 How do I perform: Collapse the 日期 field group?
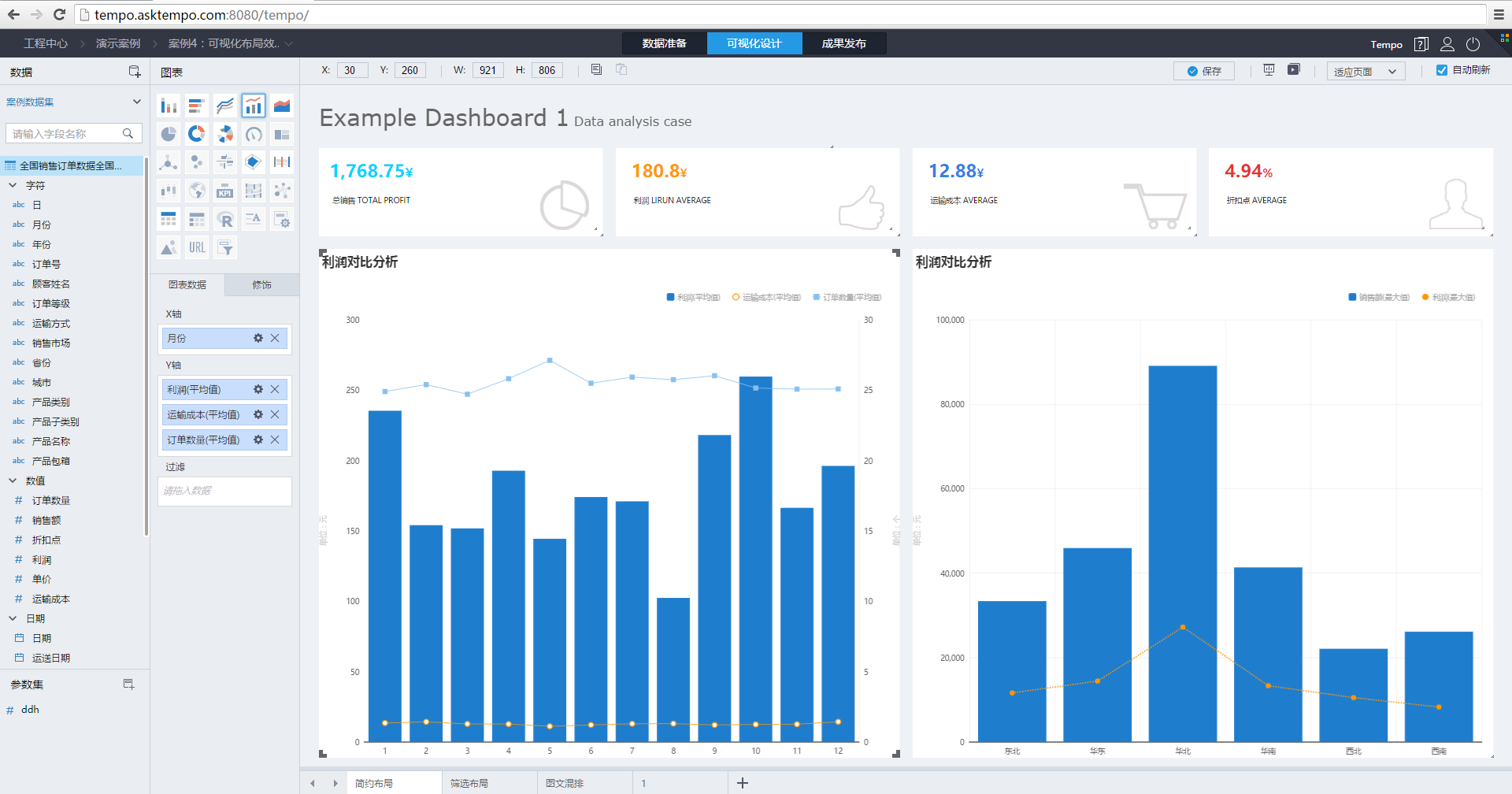pos(13,618)
